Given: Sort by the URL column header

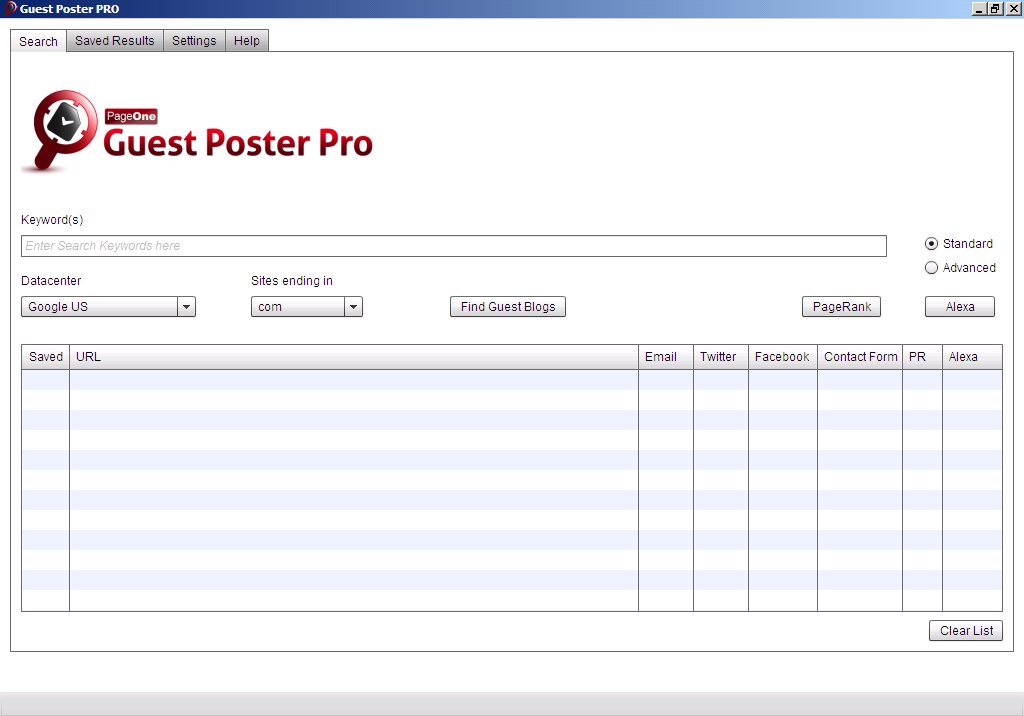Looking at the screenshot, I should (x=353, y=357).
